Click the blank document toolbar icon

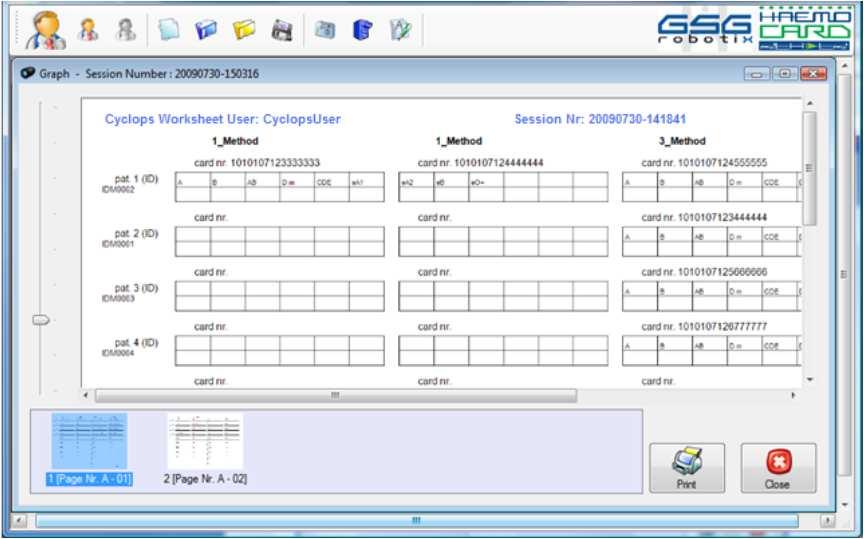tap(168, 30)
